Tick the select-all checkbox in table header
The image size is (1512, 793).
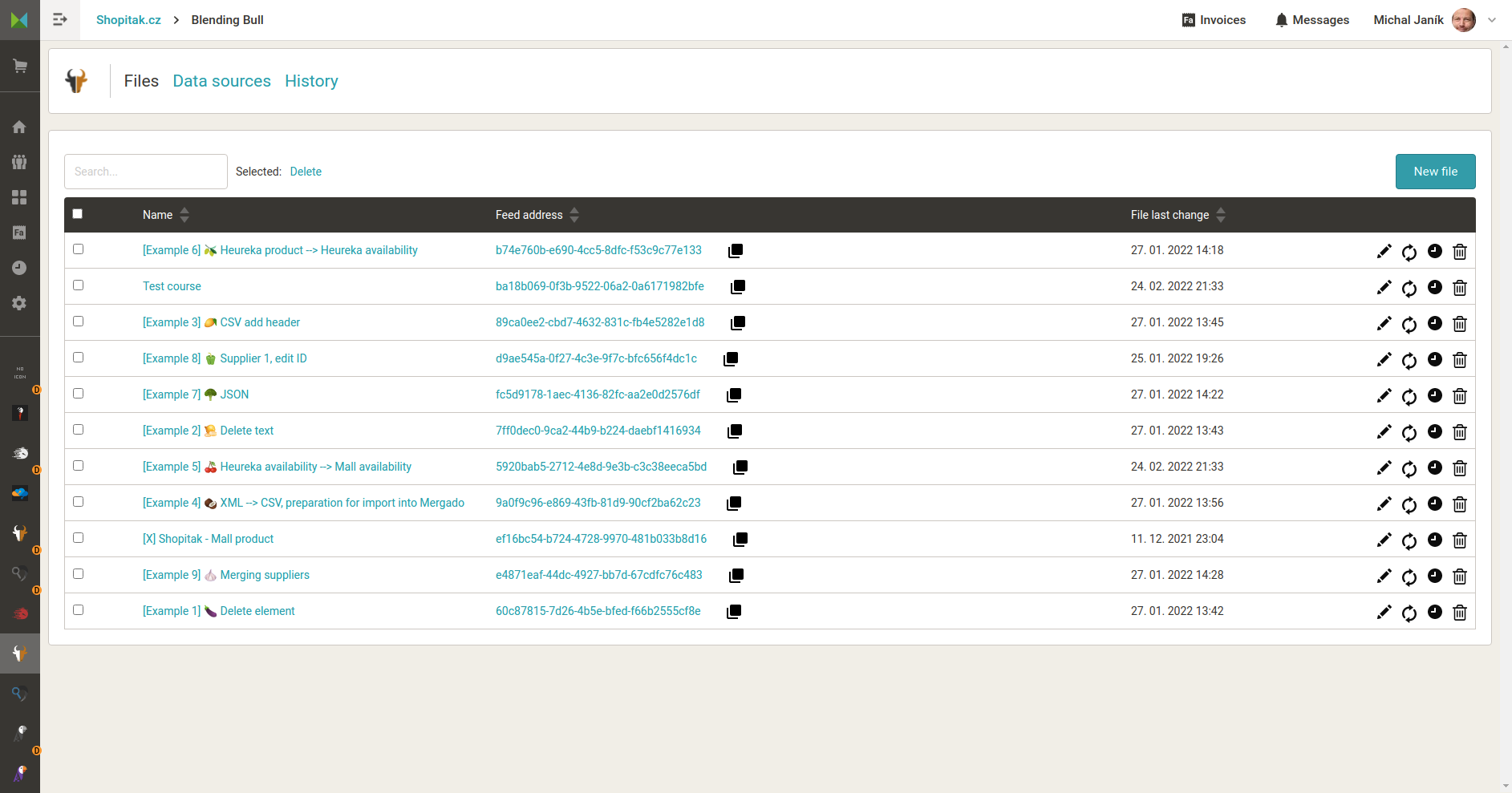[x=78, y=214]
